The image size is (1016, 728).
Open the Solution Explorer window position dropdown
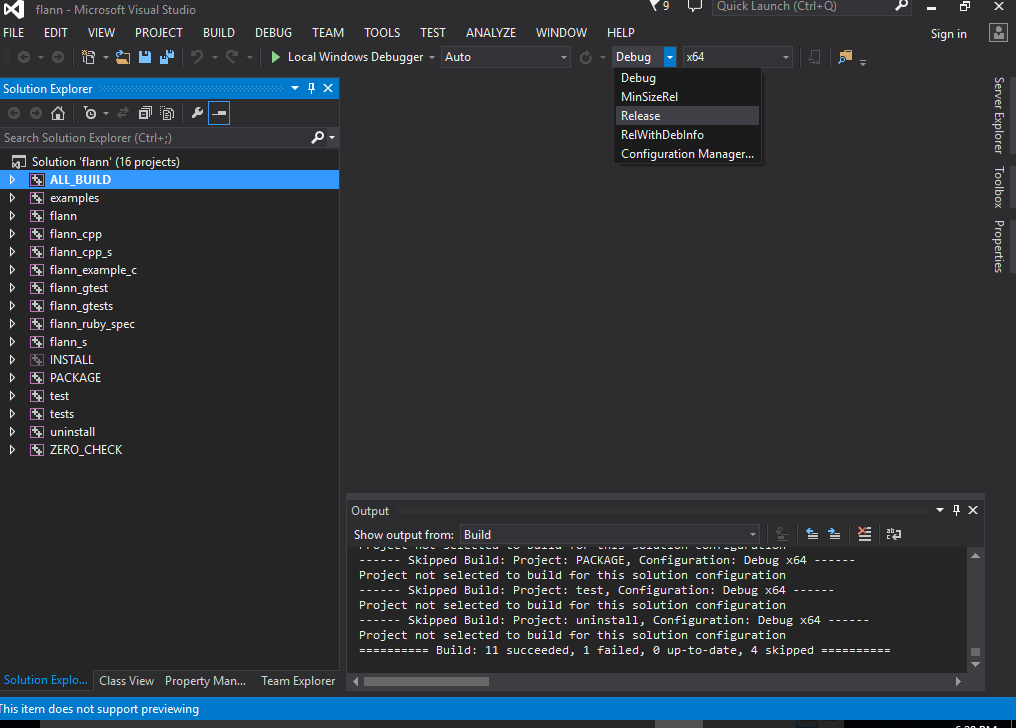pyautogui.click(x=295, y=88)
